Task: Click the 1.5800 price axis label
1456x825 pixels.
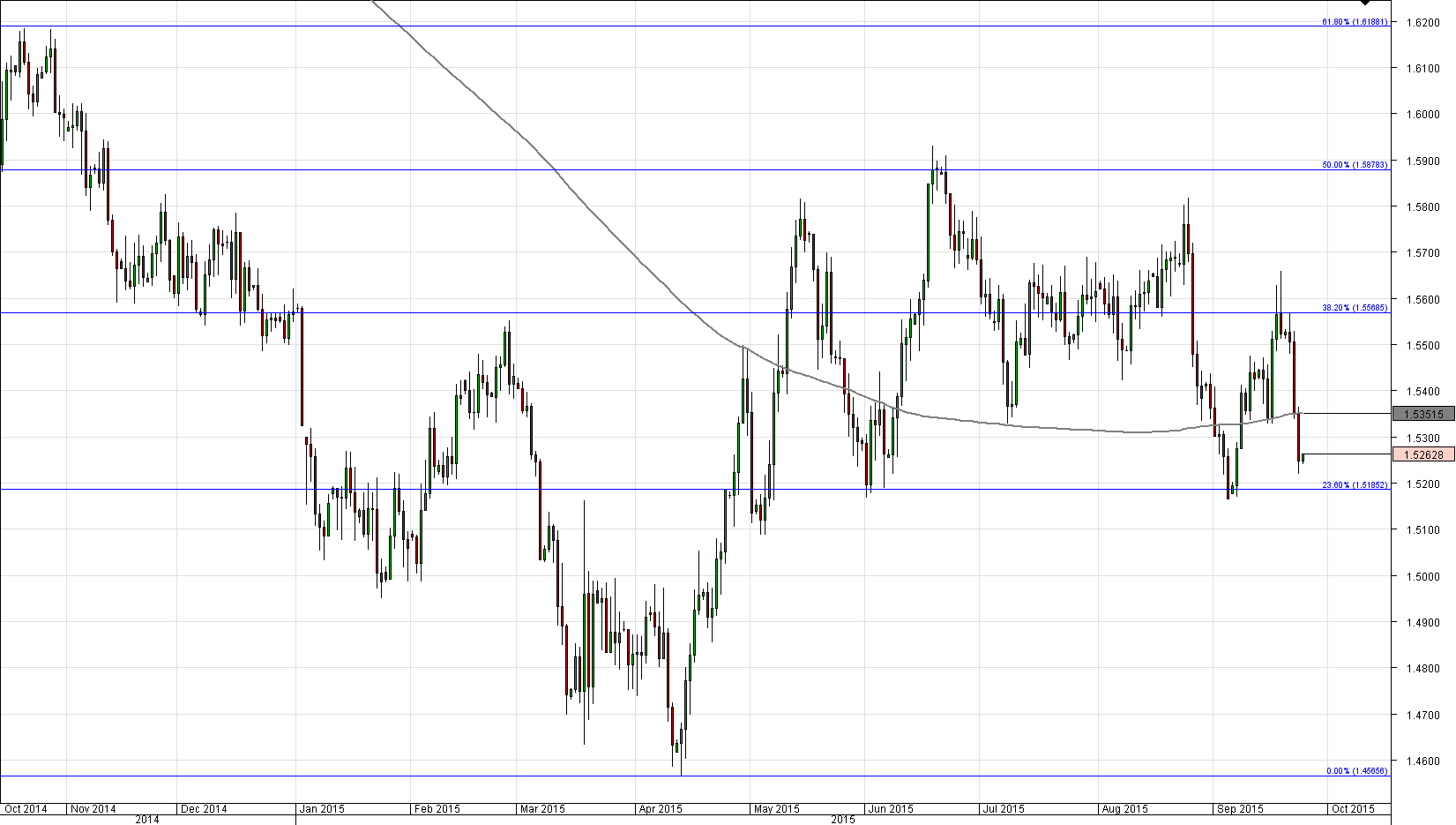Action: [1422, 206]
